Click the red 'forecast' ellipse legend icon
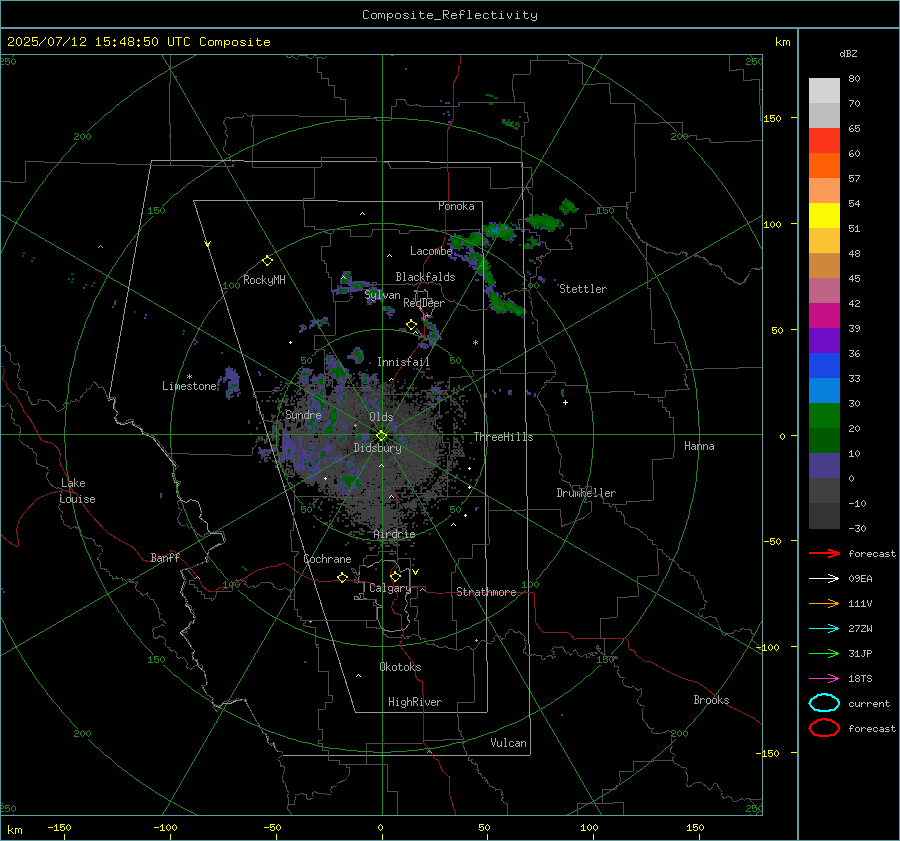Screen dimensions: 900x841 (824, 728)
